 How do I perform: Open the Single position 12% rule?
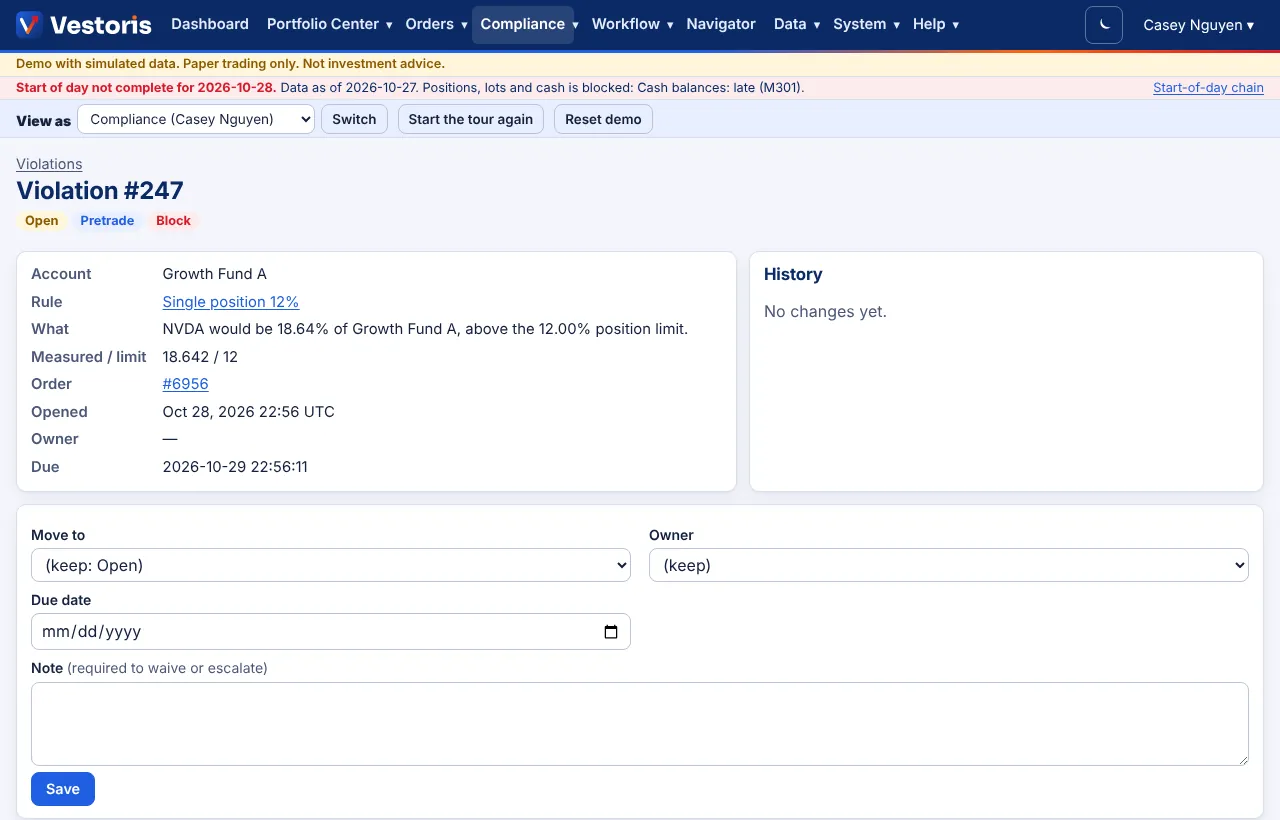click(231, 302)
